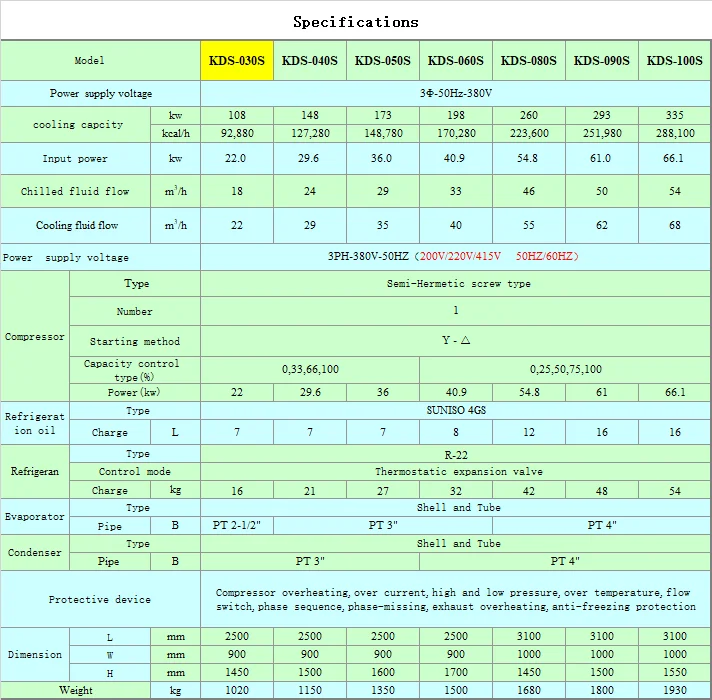
Task: Click Thermostatic expansion valve value
Action: pos(459,472)
